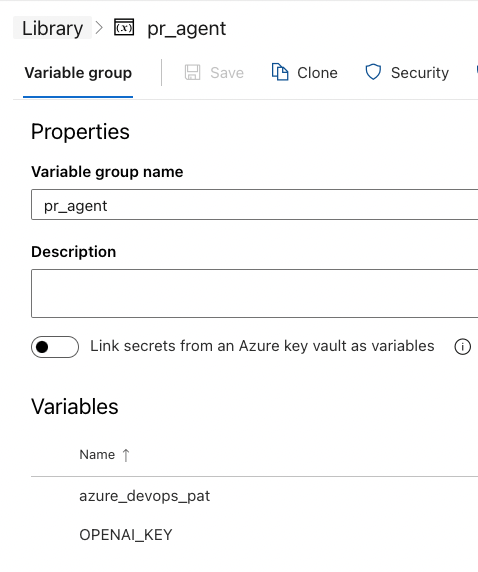Image resolution: width=478 pixels, height=572 pixels.
Task: Enable Link secrets from Azure key vault toggle
Action: (x=55, y=347)
